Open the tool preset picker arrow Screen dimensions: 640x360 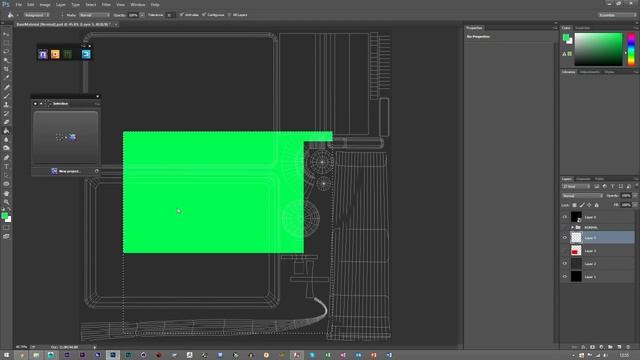(18, 15)
